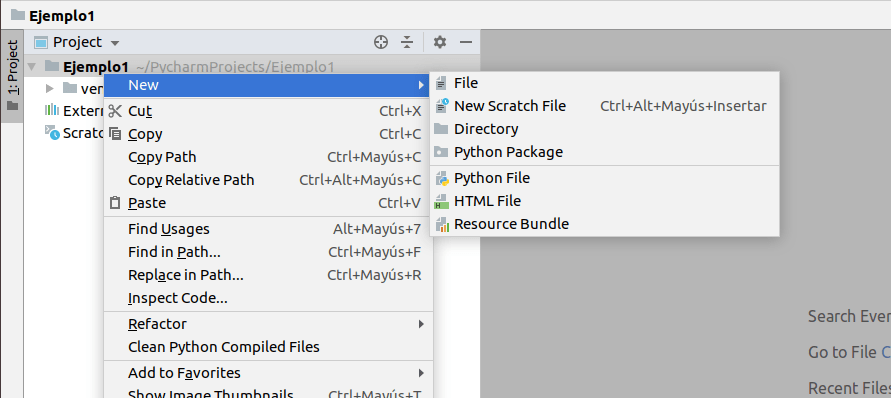Select Copy Relative Path entry

coord(268,180)
